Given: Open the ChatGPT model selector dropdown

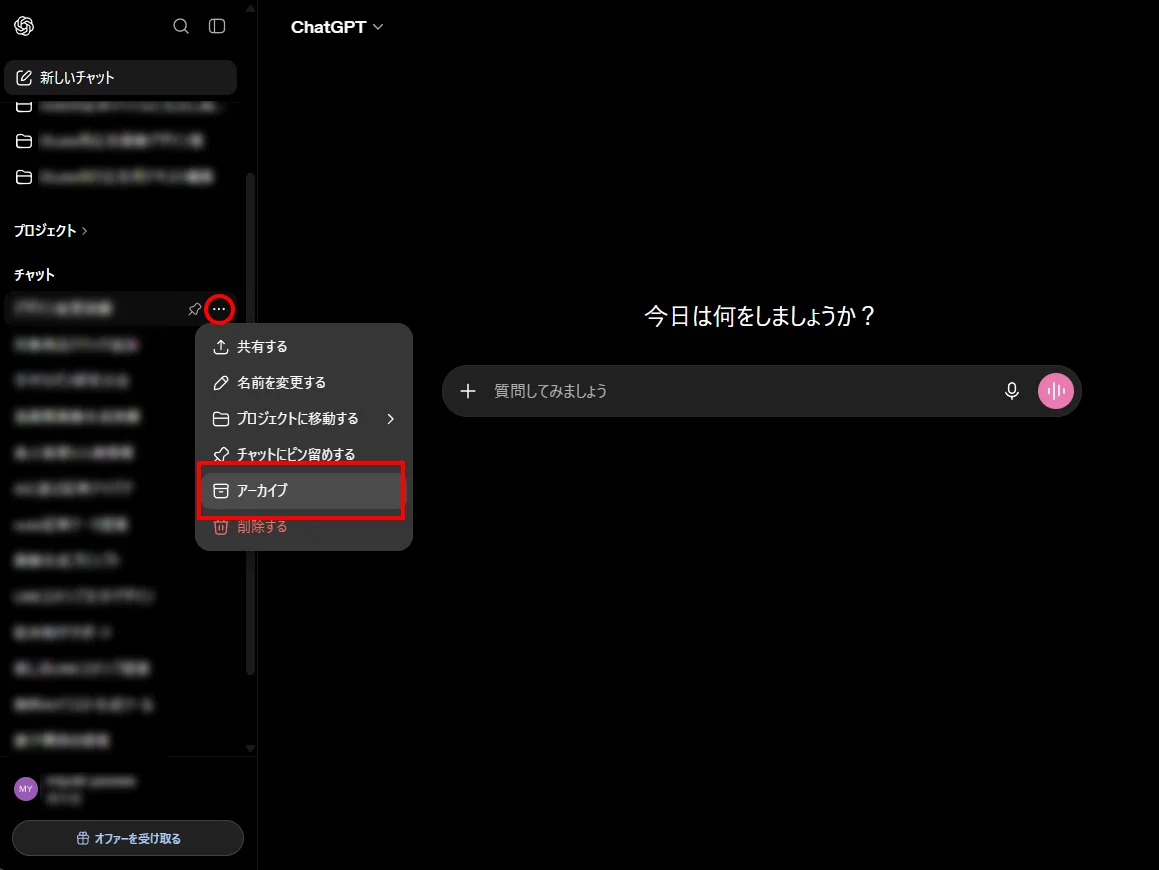Looking at the screenshot, I should (337, 27).
